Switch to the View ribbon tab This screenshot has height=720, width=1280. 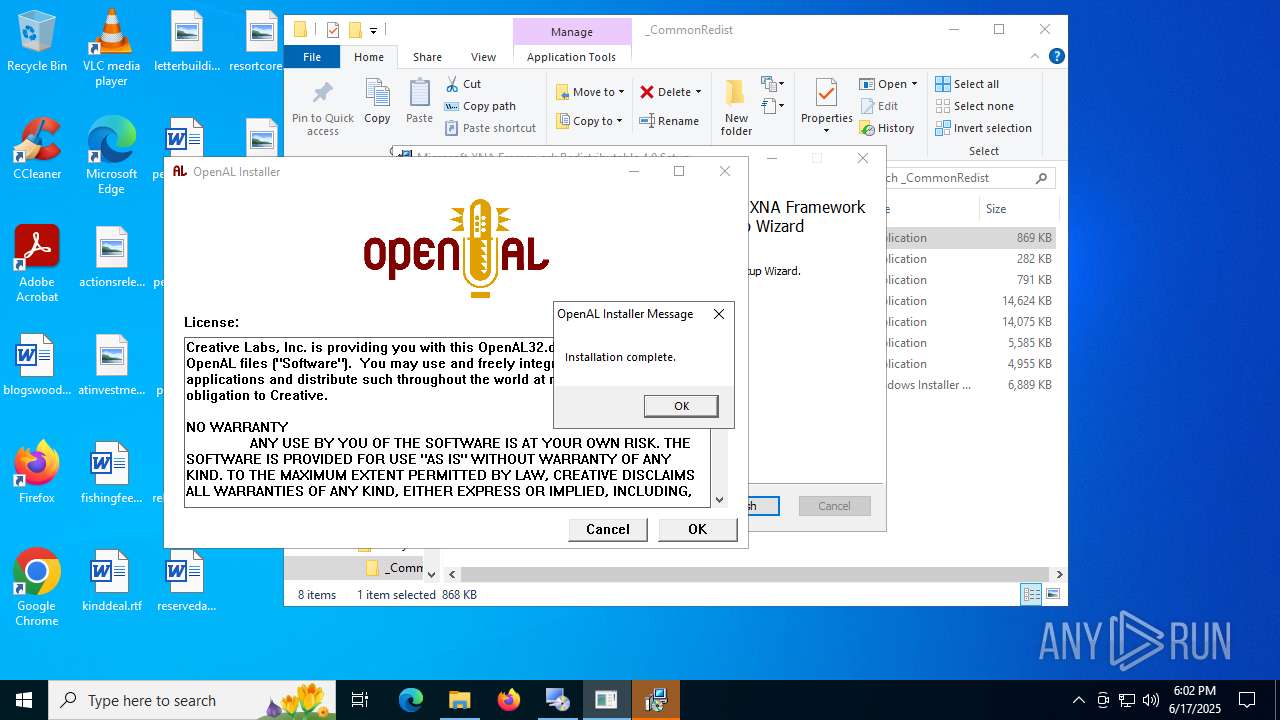tap(483, 57)
